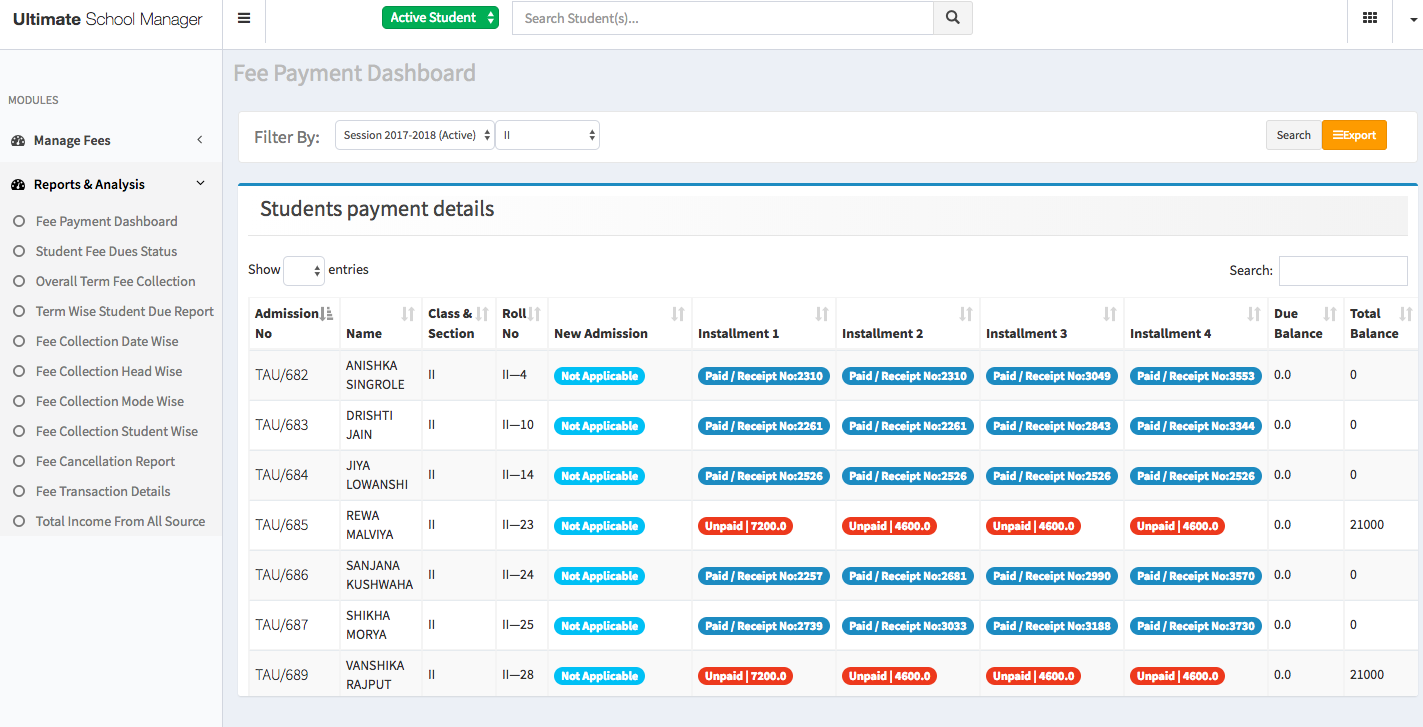This screenshot has height=727, width=1423.
Task: Collapse Reports & Analysis chevron
Action: 200,184
